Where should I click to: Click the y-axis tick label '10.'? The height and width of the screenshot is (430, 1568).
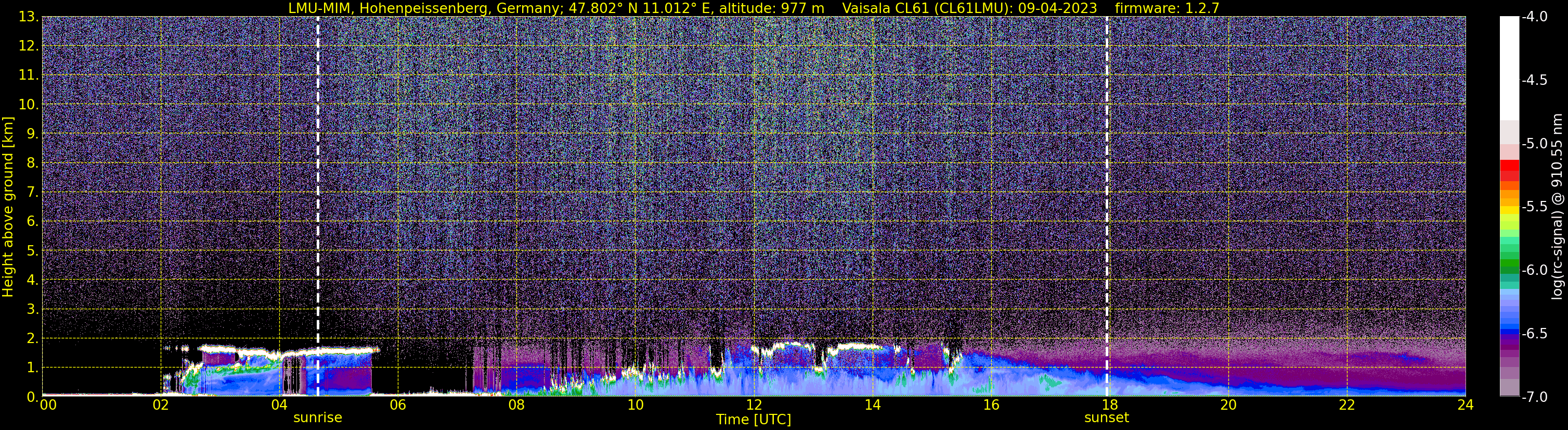coord(29,105)
